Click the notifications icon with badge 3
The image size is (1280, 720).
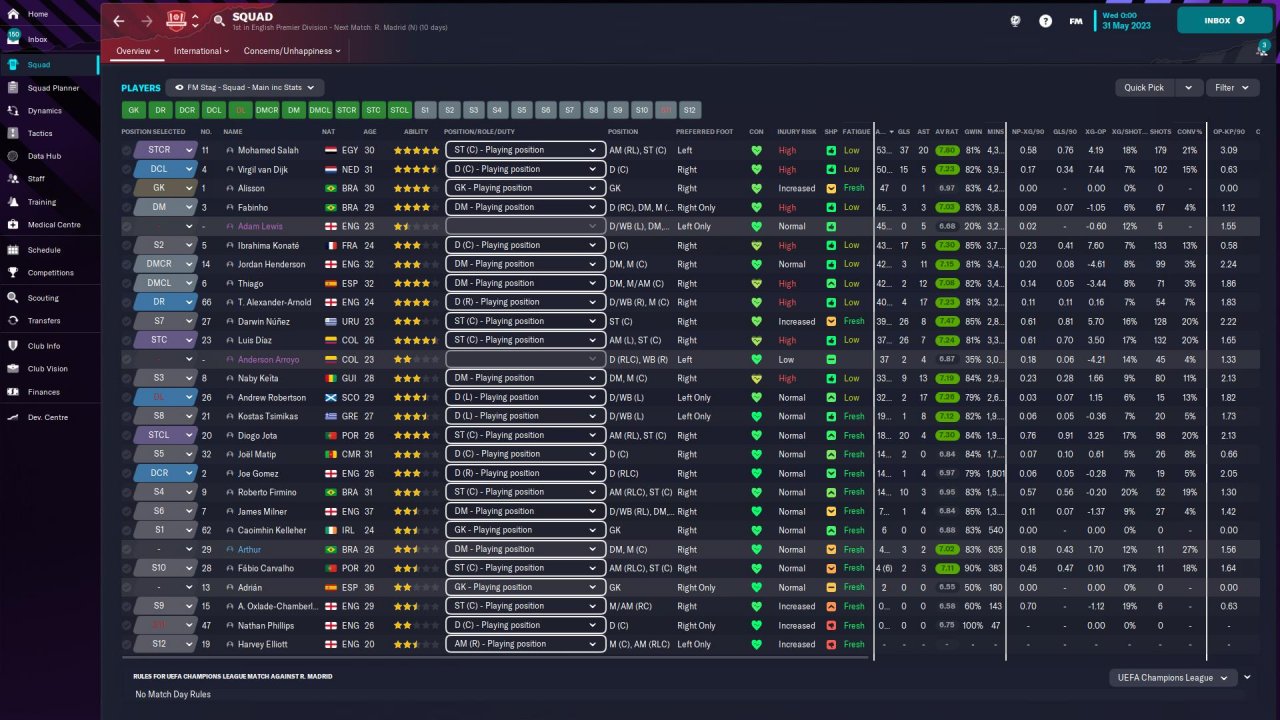[x=1262, y=48]
